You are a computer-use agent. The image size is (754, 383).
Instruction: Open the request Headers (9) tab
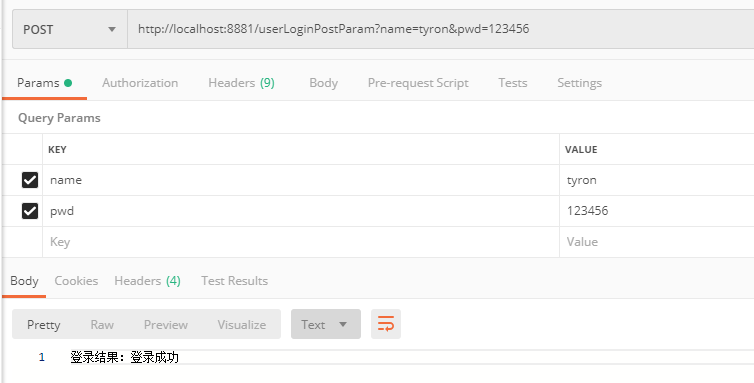[241, 83]
